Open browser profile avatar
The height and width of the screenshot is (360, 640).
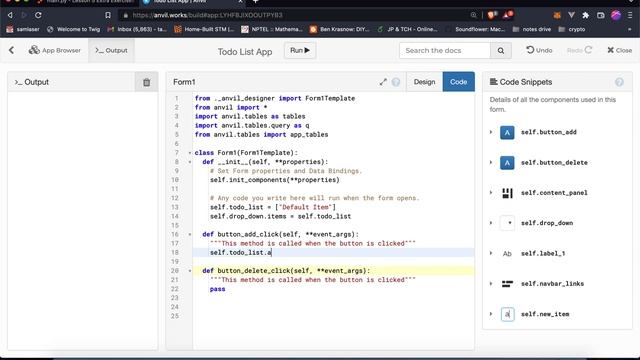[x=616, y=15]
